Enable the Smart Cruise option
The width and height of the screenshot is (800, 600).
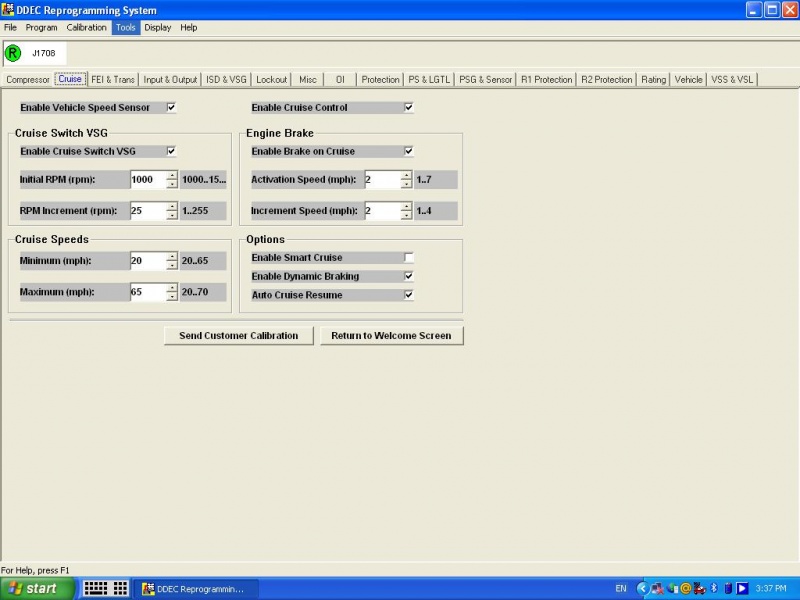[408, 258]
